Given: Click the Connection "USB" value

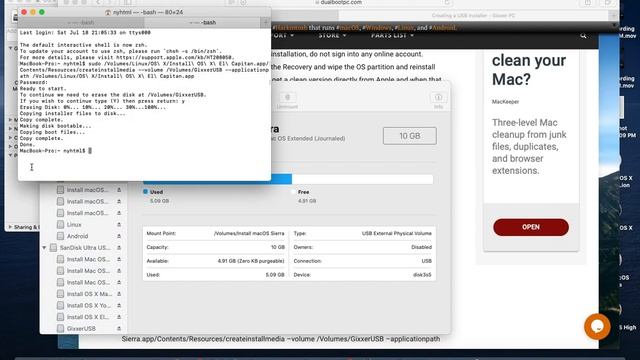Looking at the screenshot, I should 427,261.
